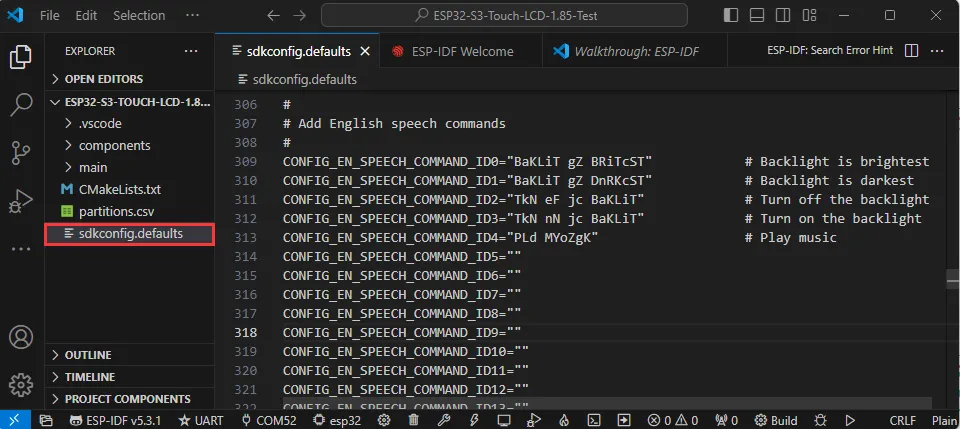Expand the OUTLINE section
The image size is (960, 429).
tap(88, 355)
